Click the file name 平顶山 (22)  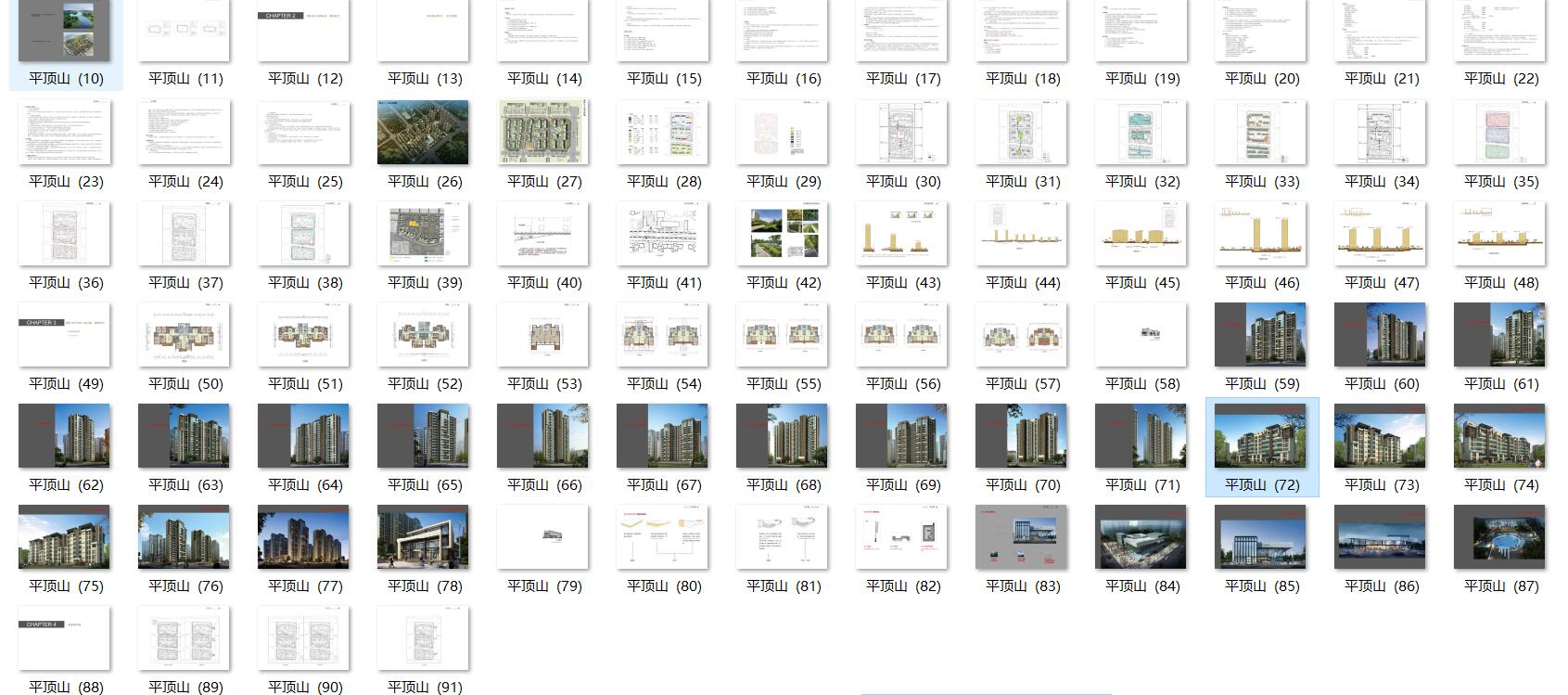coord(1501,79)
